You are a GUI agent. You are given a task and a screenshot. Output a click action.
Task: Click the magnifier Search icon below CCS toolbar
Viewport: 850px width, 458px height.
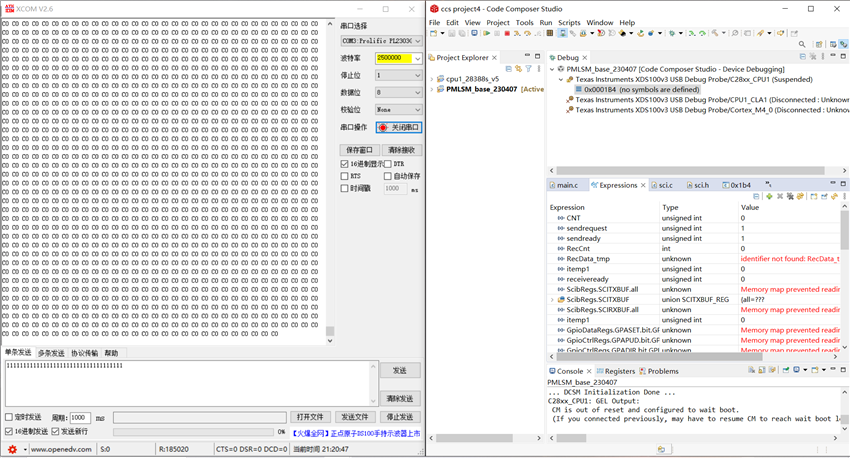pos(802,44)
